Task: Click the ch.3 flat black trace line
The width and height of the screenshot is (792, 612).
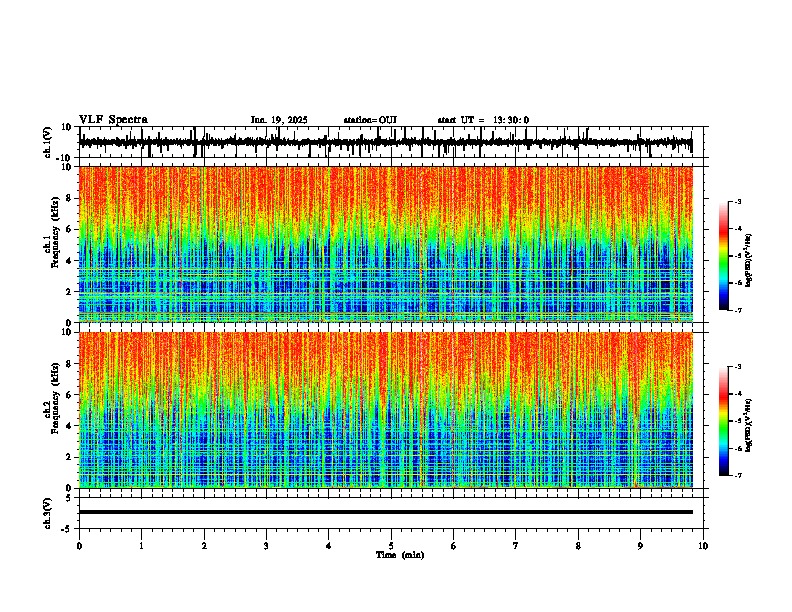Action: (x=386, y=512)
